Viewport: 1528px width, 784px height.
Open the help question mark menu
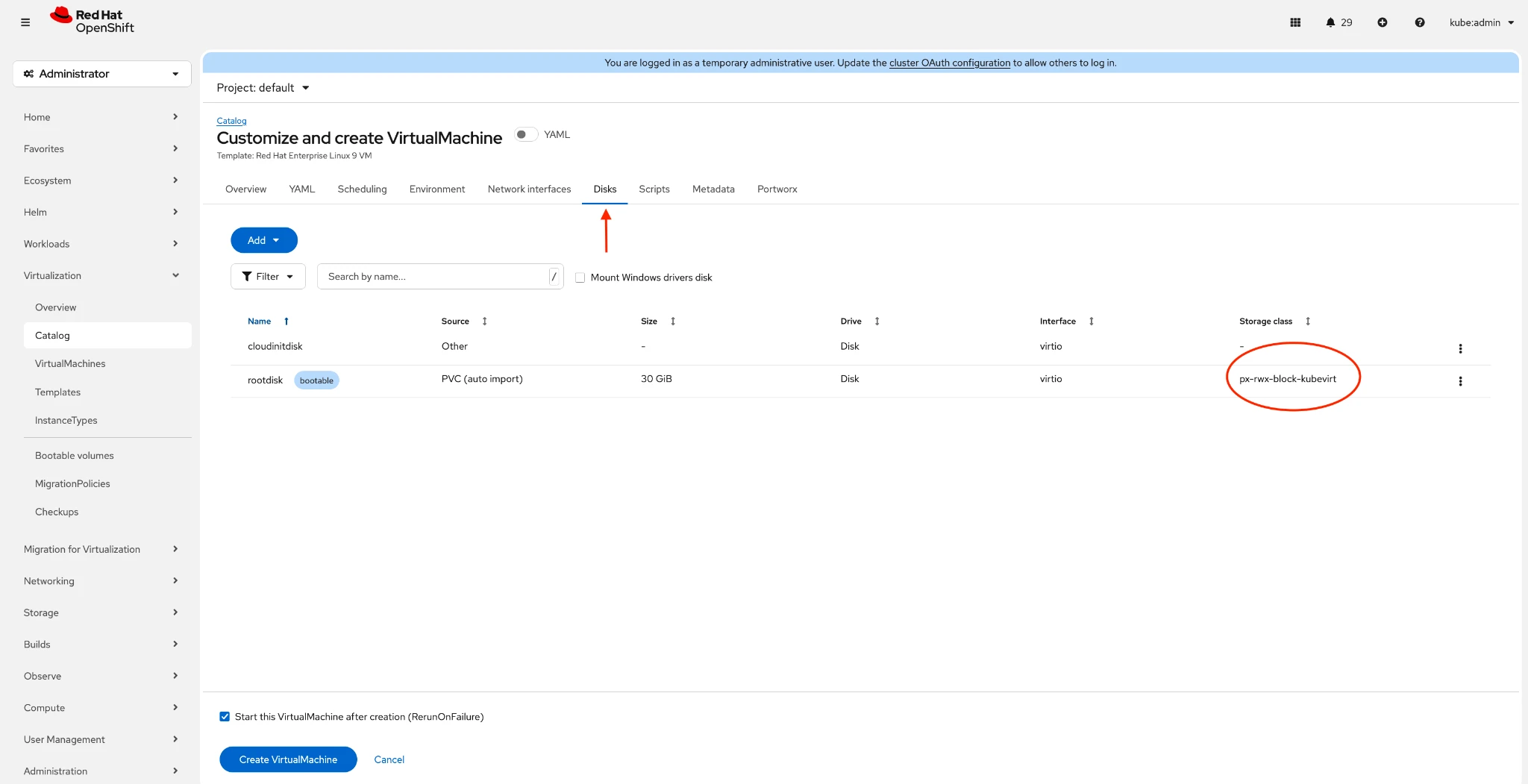pyautogui.click(x=1420, y=22)
